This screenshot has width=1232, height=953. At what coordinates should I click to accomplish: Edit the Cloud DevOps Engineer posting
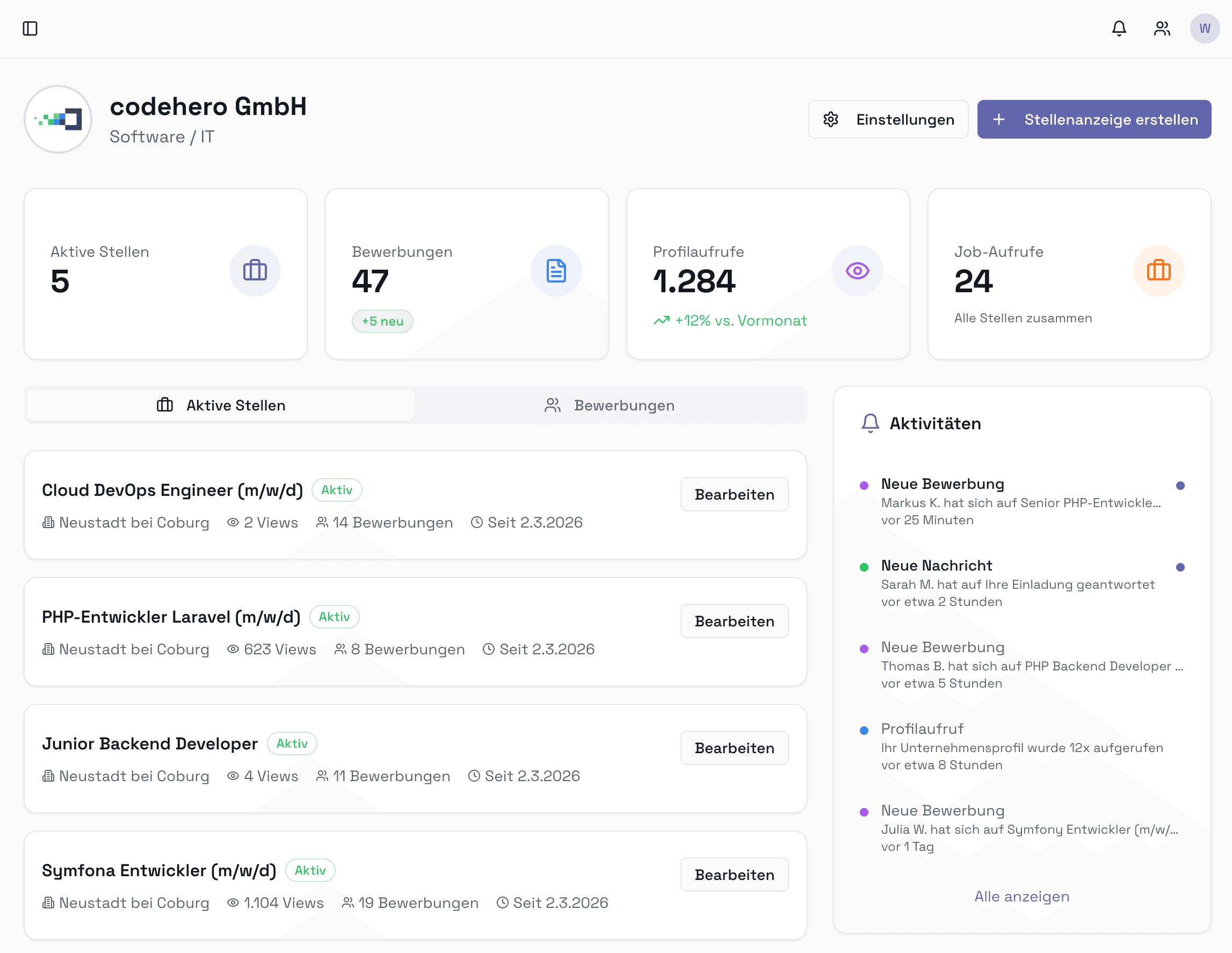[734, 494]
